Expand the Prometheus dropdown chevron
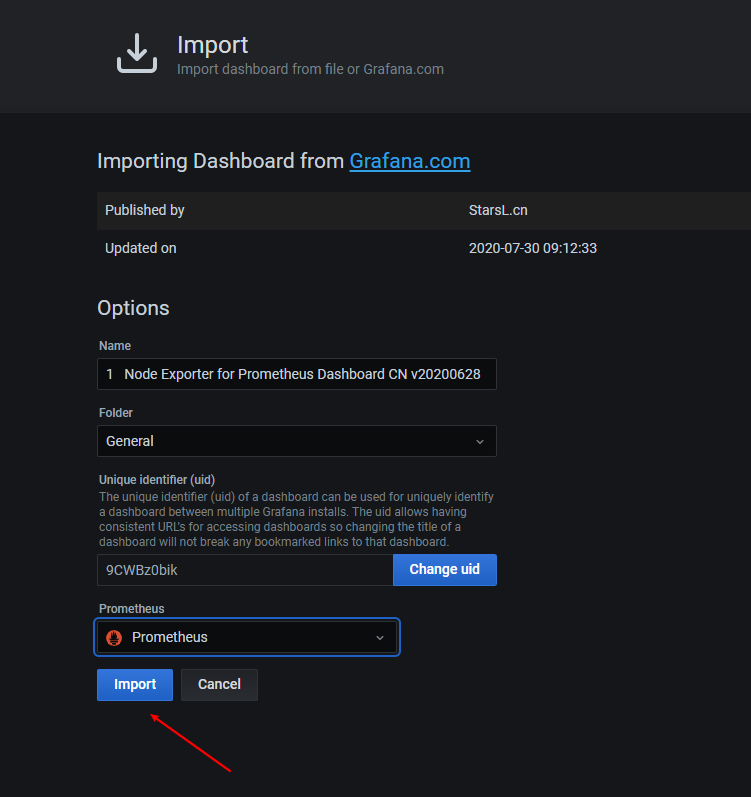The image size is (751, 797). click(380, 638)
